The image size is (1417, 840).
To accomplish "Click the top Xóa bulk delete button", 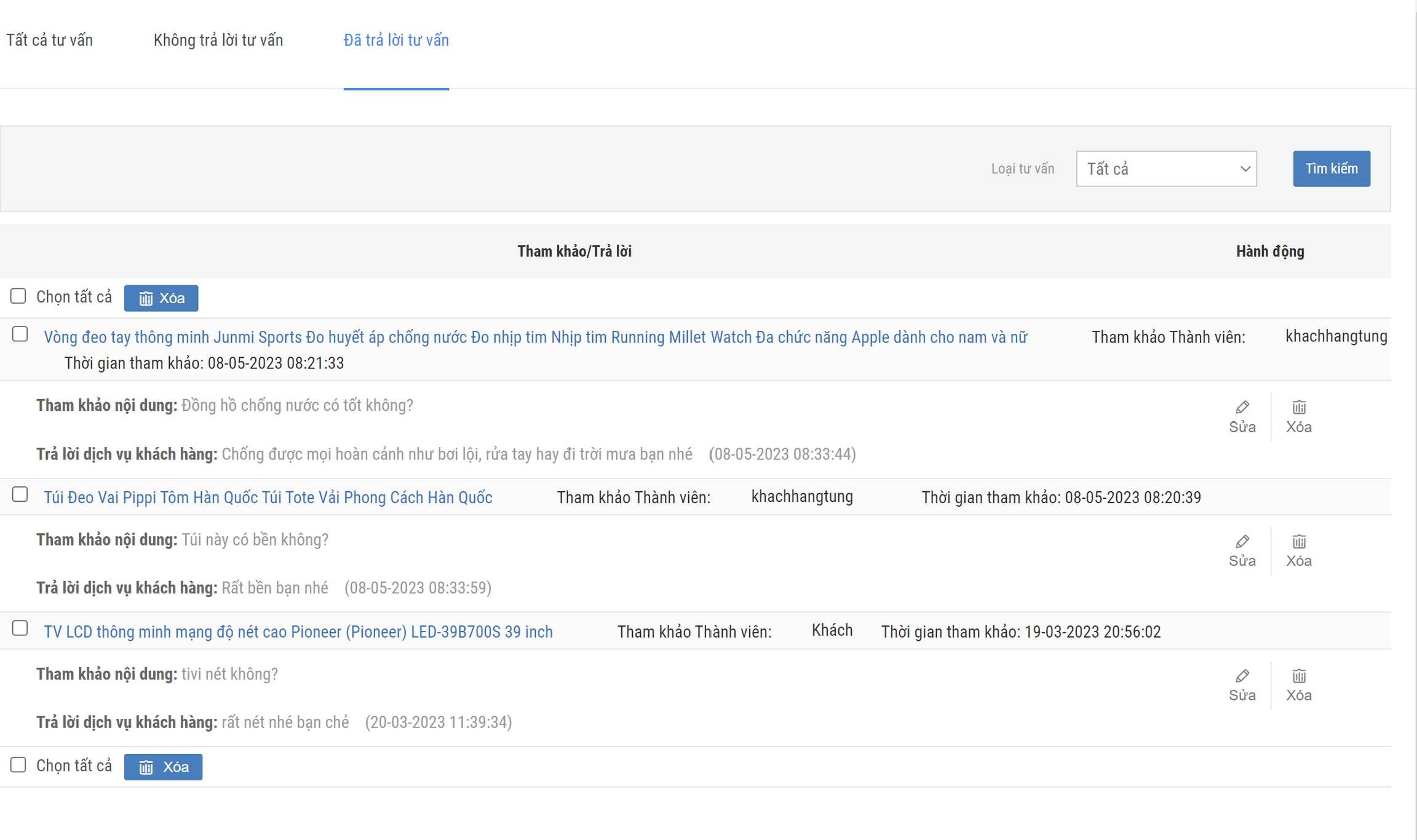I will [161, 298].
